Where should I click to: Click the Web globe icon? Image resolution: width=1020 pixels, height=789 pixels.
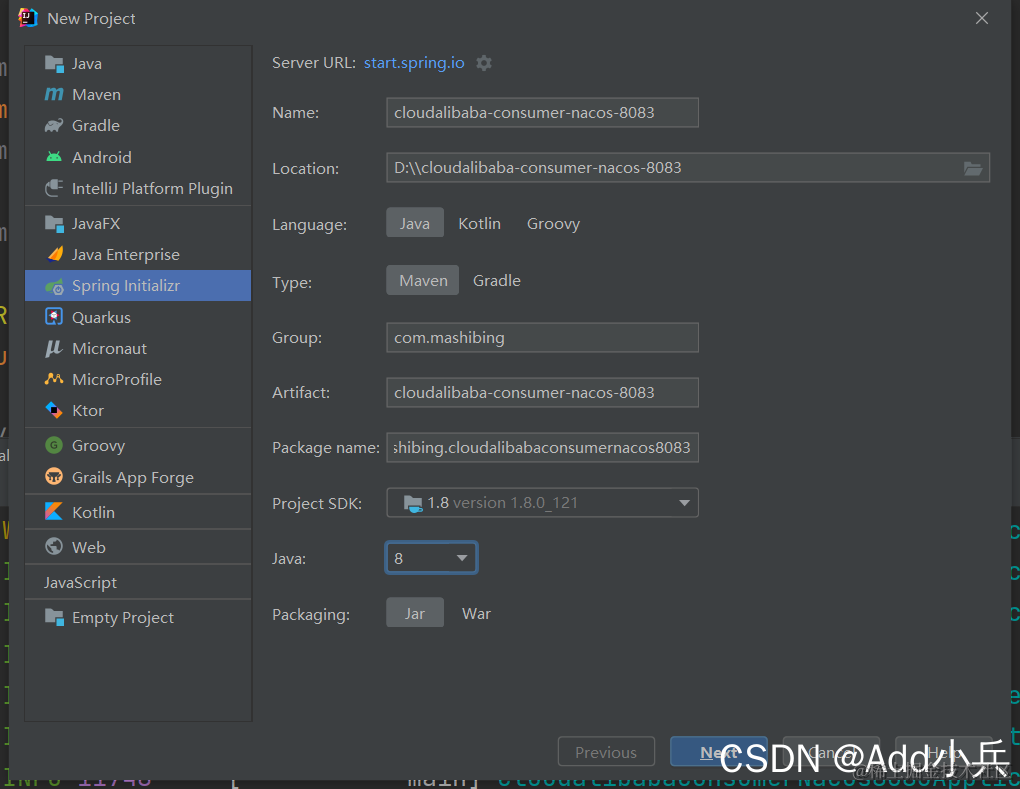pyautogui.click(x=54, y=546)
